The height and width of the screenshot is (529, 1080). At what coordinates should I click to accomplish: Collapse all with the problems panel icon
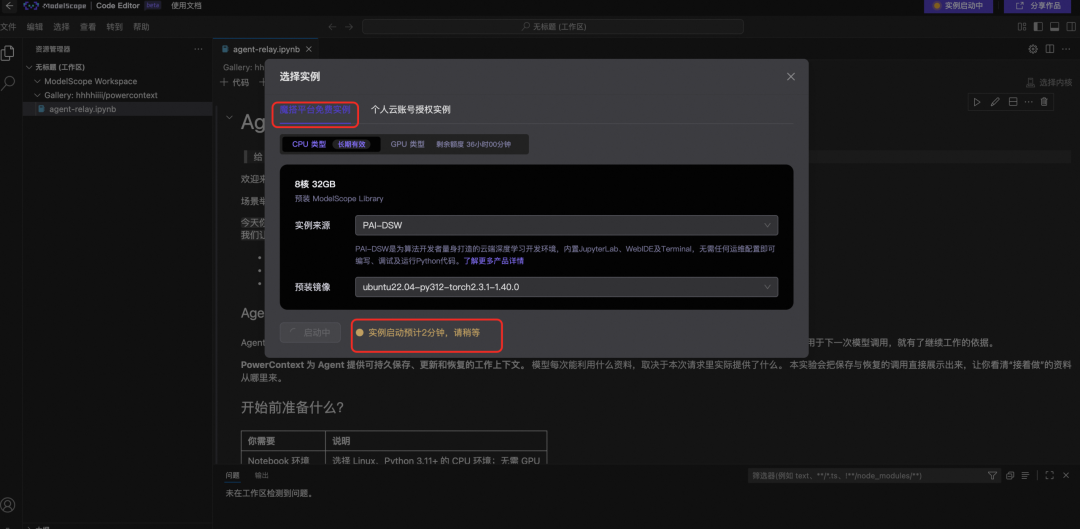1010,475
